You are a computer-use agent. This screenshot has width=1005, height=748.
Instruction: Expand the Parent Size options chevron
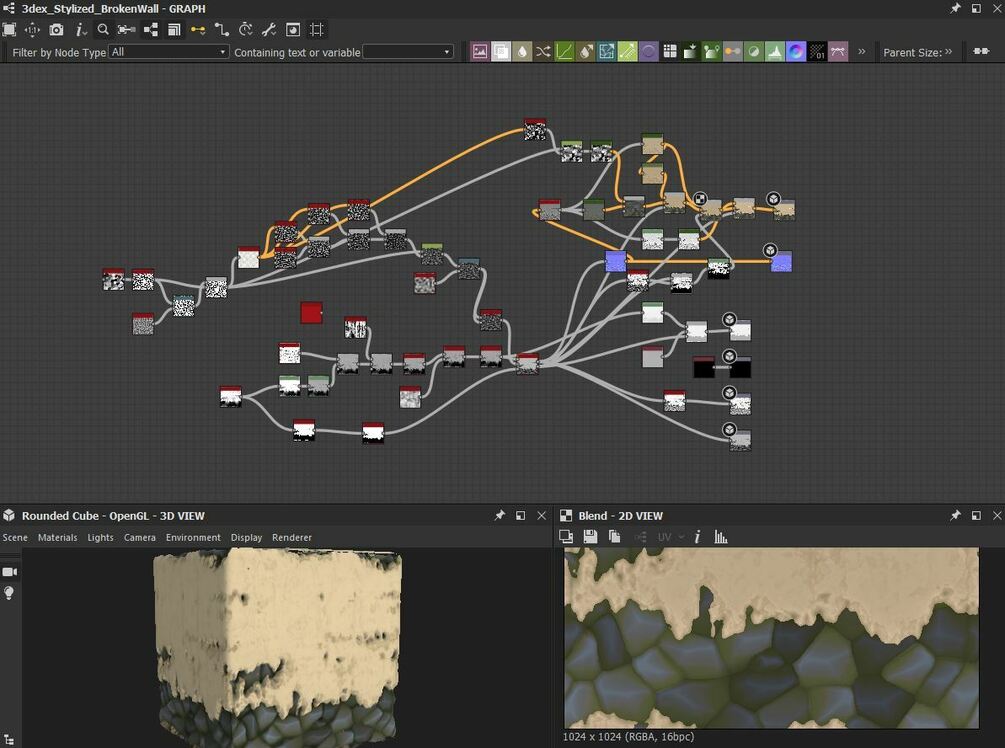click(949, 52)
